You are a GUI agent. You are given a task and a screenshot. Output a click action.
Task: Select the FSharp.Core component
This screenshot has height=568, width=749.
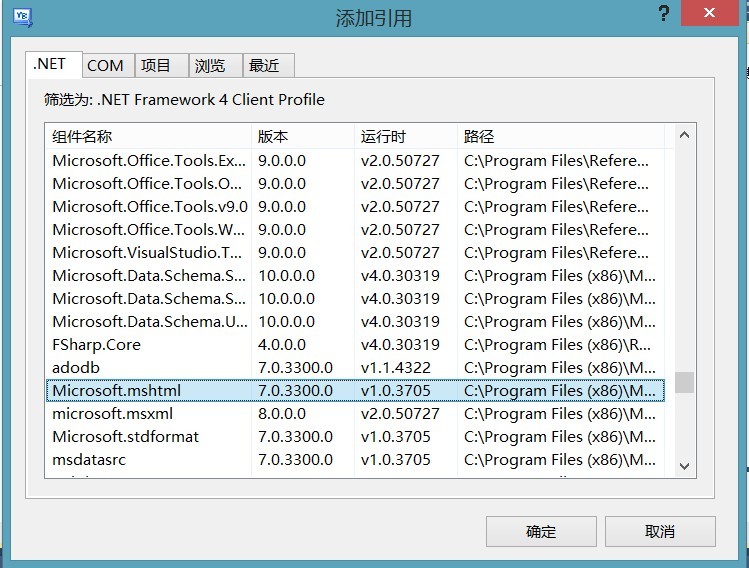[x=355, y=345]
